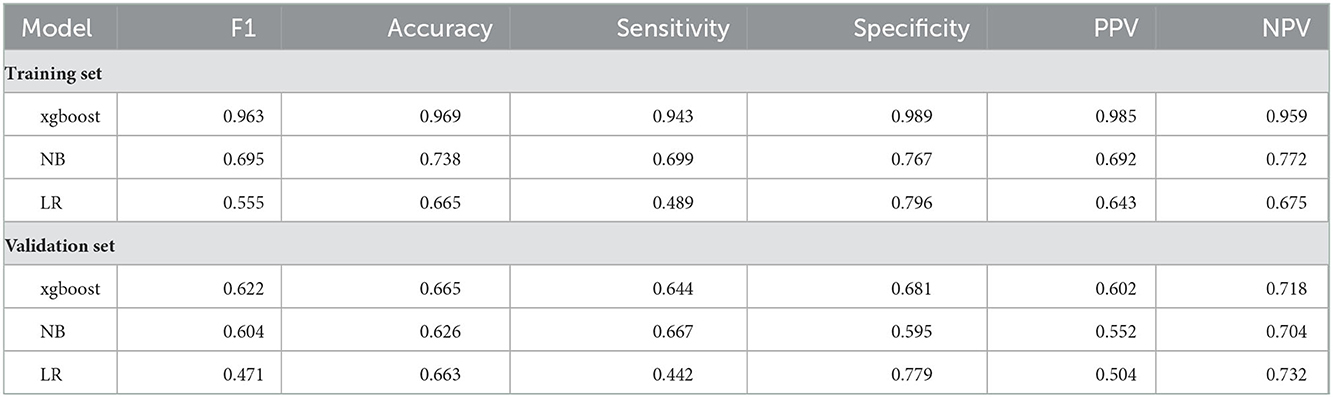This screenshot has height=397, width=1333.
Task: Select validation NB PPV value 0.552
Action: point(1114,332)
